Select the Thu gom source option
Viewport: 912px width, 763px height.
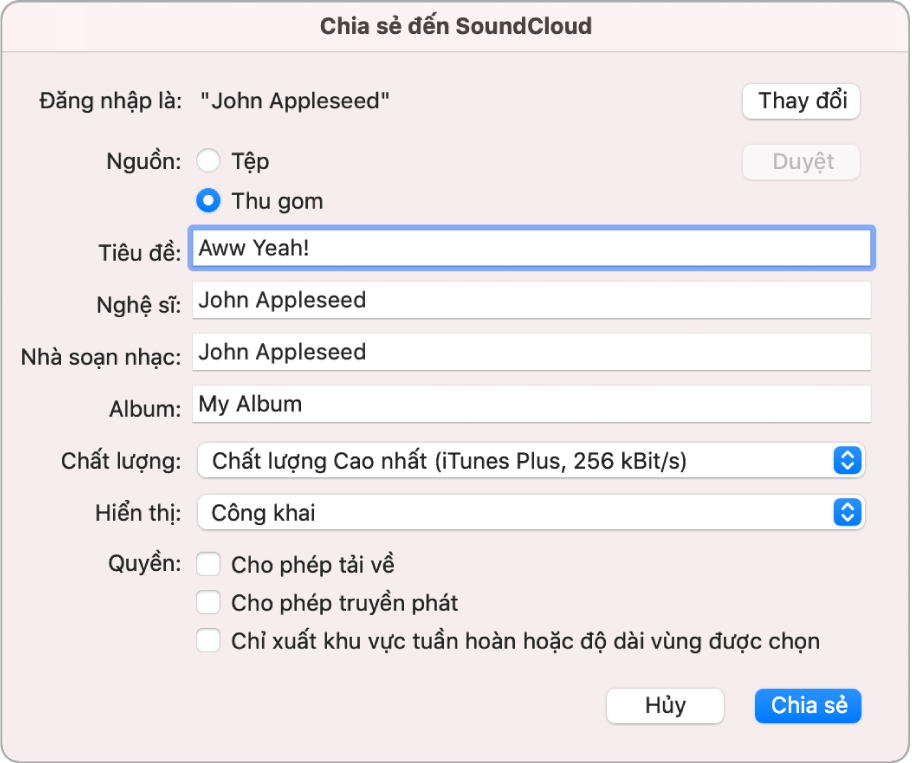pyautogui.click(x=209, y=200)
